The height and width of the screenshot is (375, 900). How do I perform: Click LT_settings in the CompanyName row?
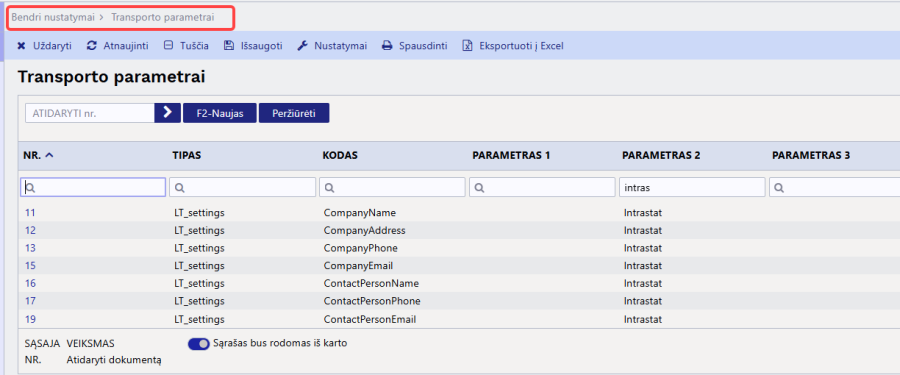pyautogui.click(x=199, y=212)
